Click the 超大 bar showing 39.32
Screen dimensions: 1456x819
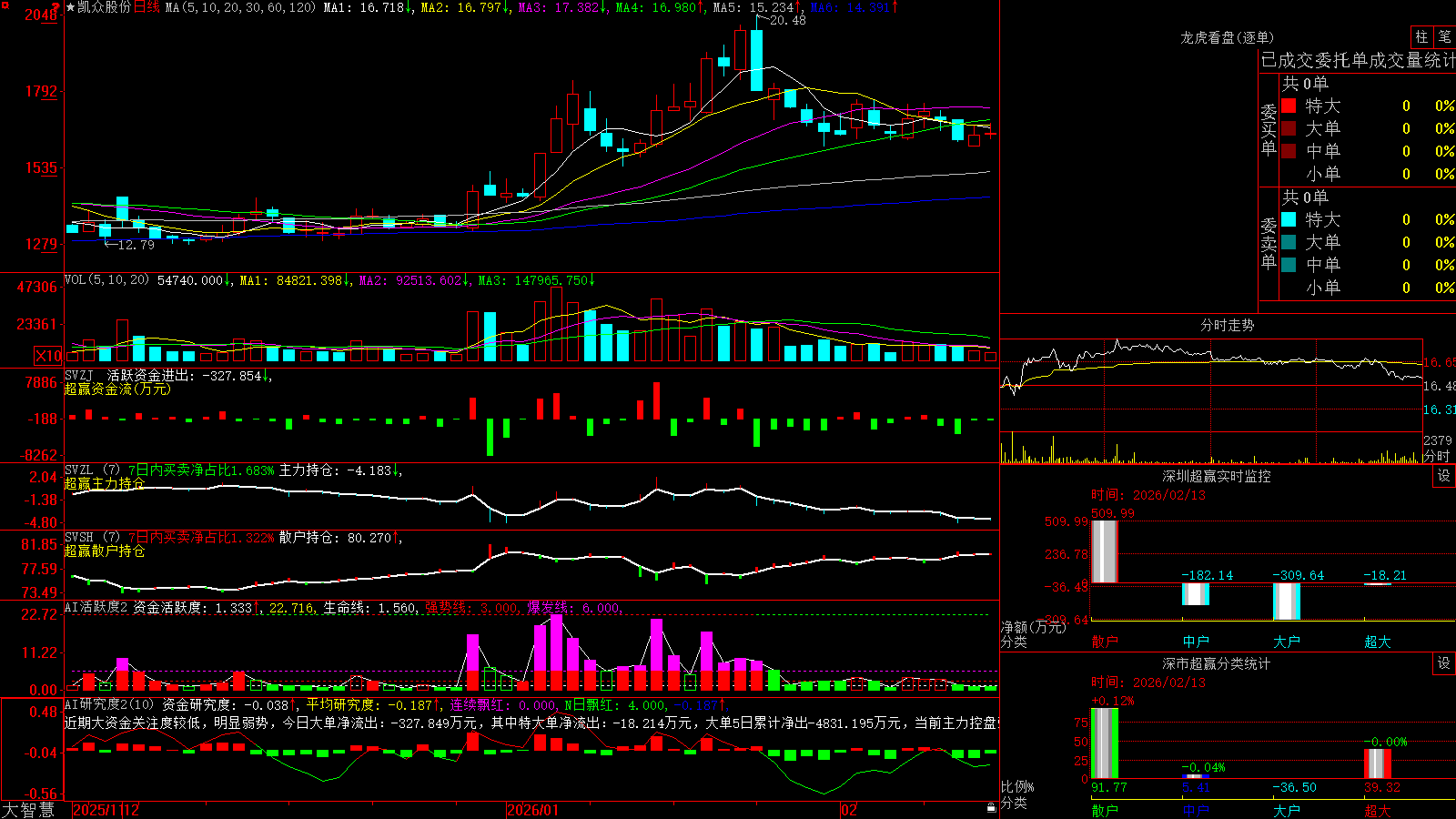tap(1377, 763)
